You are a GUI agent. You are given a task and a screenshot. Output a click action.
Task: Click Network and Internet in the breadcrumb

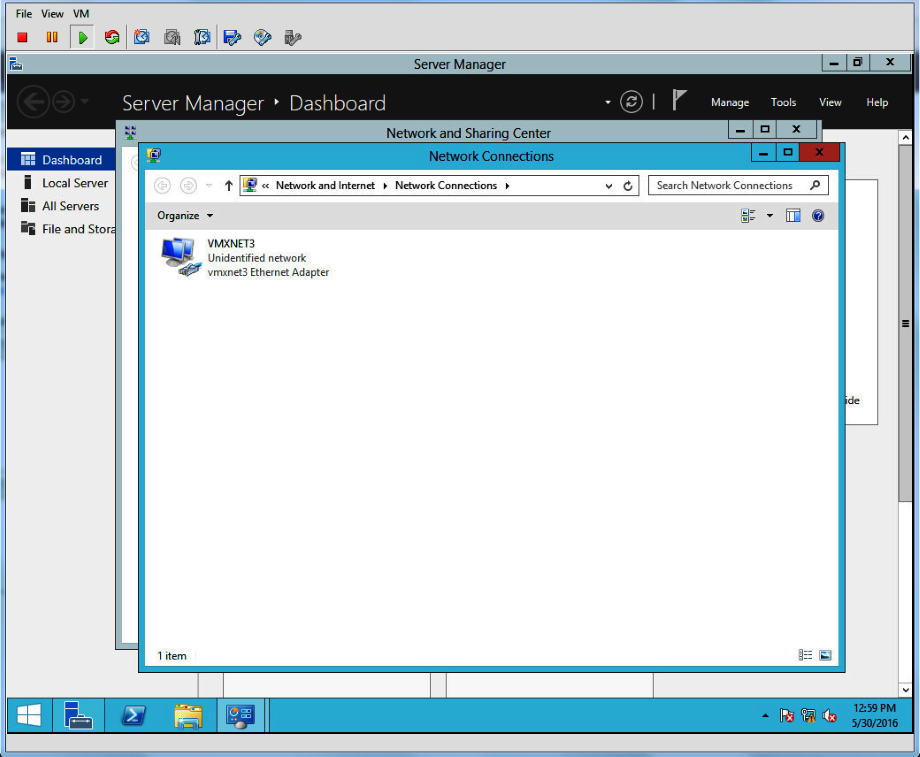325,185
